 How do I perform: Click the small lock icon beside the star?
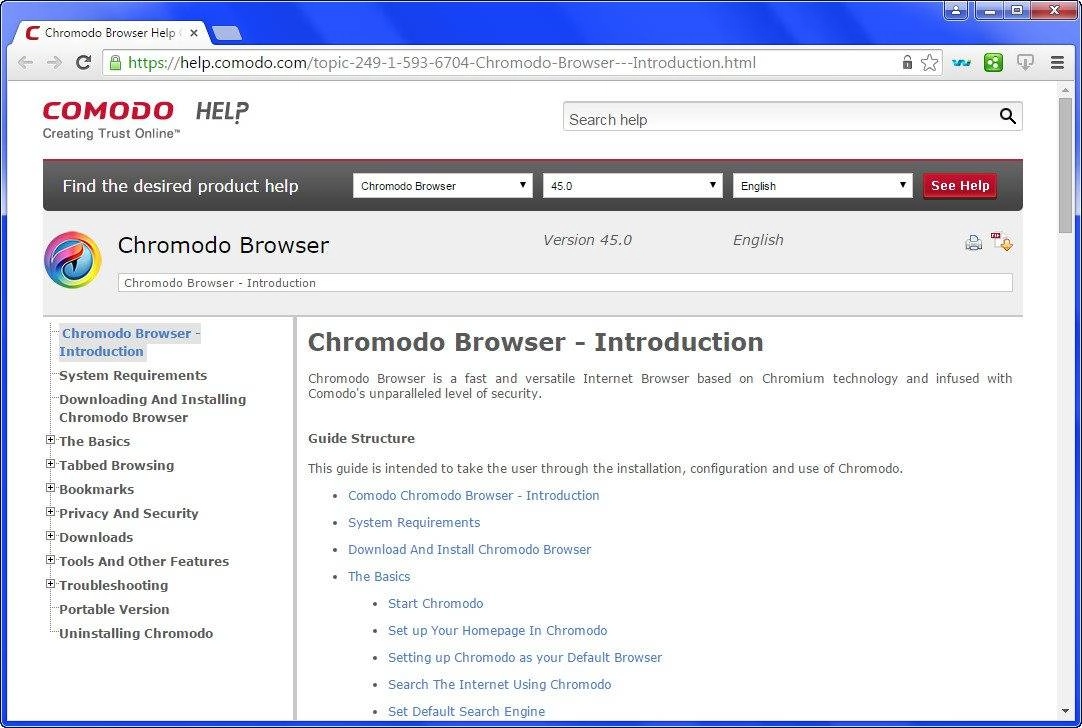point(907,62)
